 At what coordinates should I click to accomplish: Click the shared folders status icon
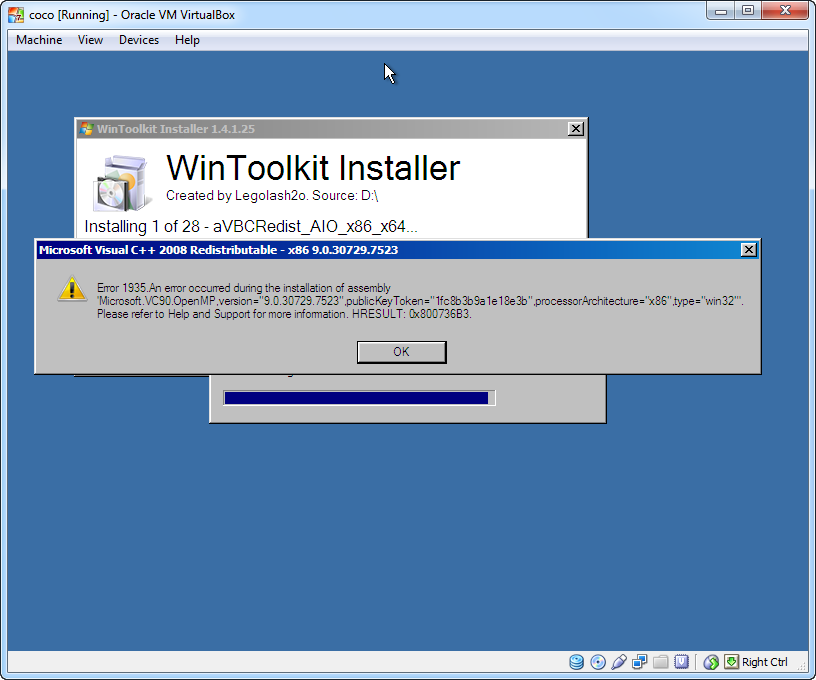coord(660,662)
